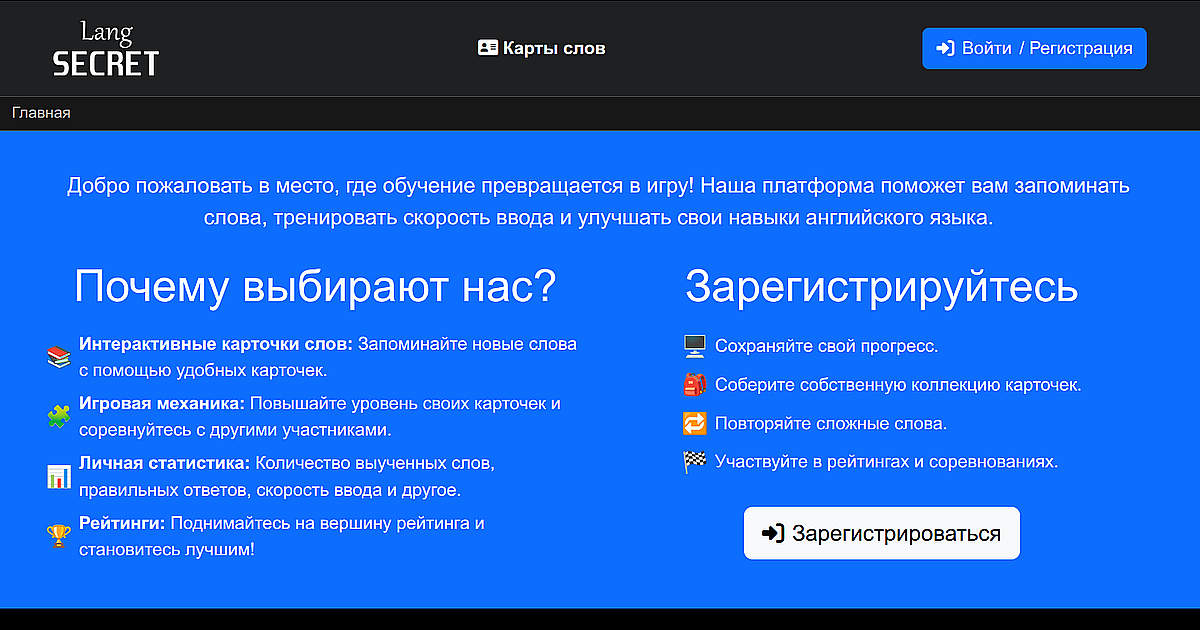Click the backpack icon next to Соберите собственную коллекцию
Viewport: 1200px width, 630px height.
(x=695, y=384)
